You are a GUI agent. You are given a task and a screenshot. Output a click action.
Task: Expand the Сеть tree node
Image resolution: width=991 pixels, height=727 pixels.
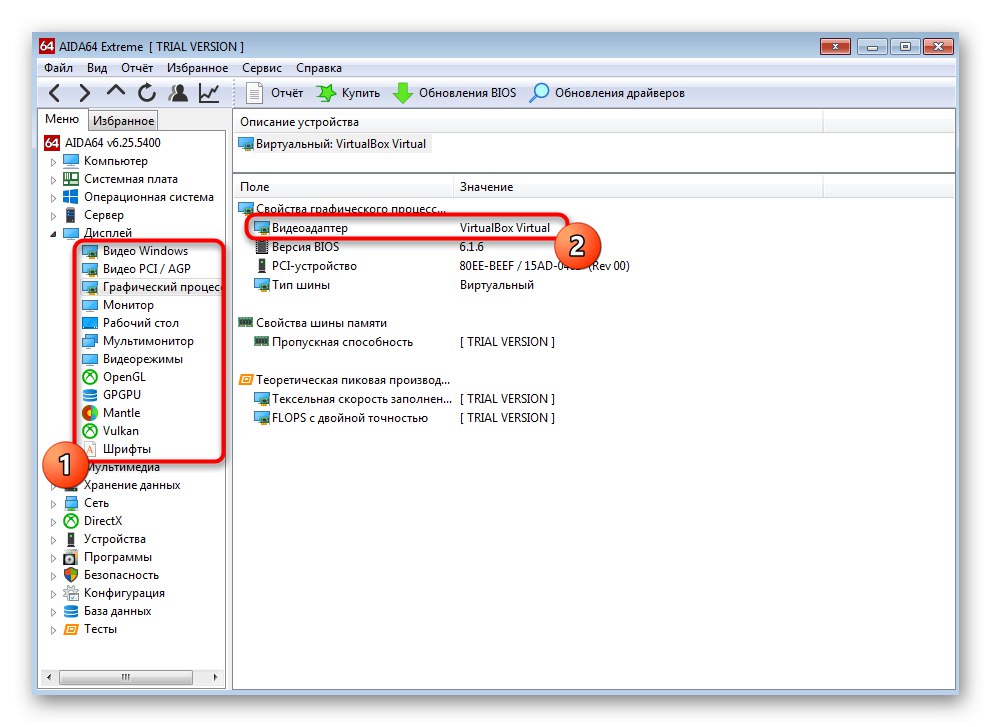53,504
